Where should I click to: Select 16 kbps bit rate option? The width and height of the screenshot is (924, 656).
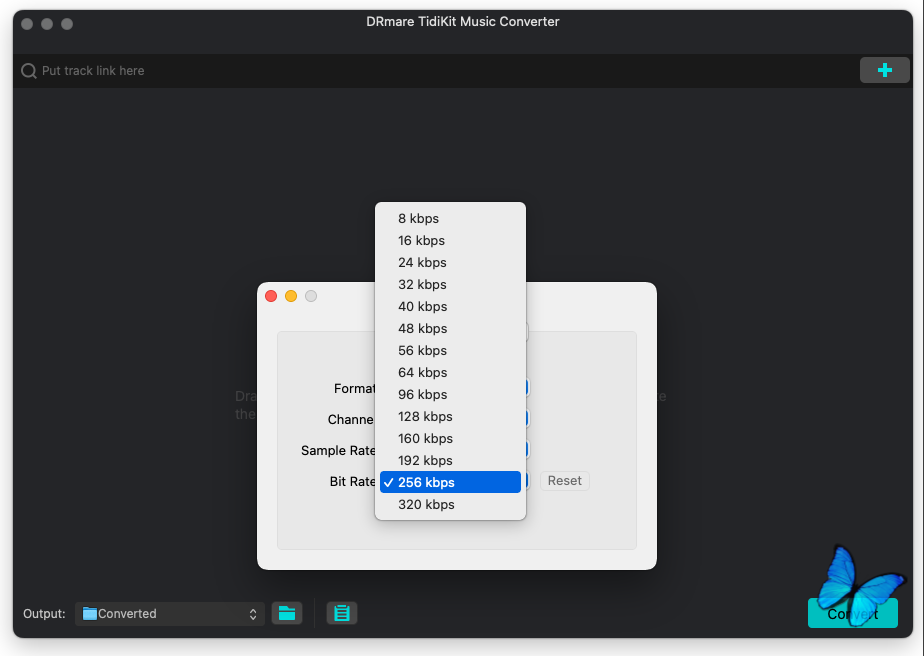click(x=450, y=240)
